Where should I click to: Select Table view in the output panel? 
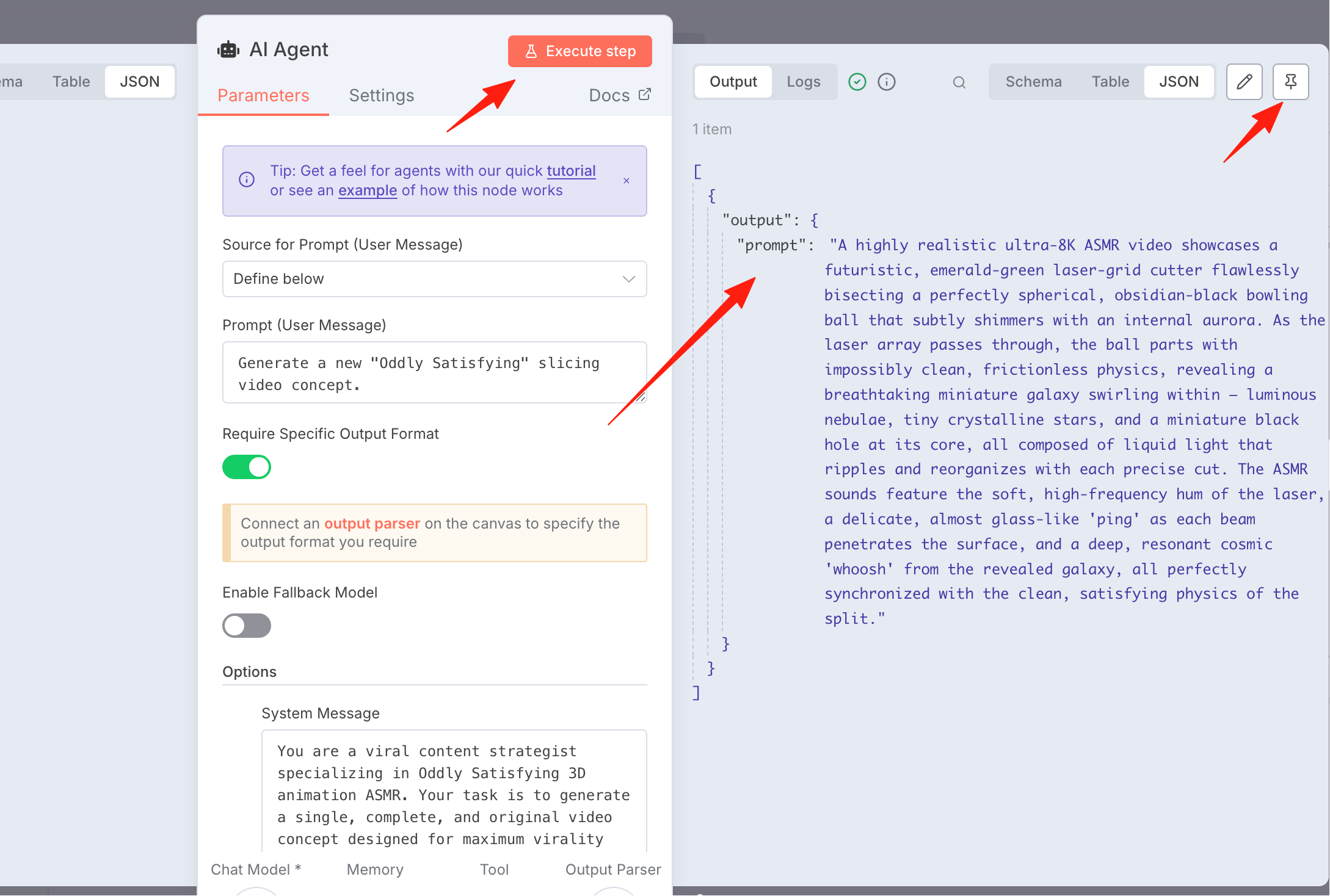coord(1110,82)
